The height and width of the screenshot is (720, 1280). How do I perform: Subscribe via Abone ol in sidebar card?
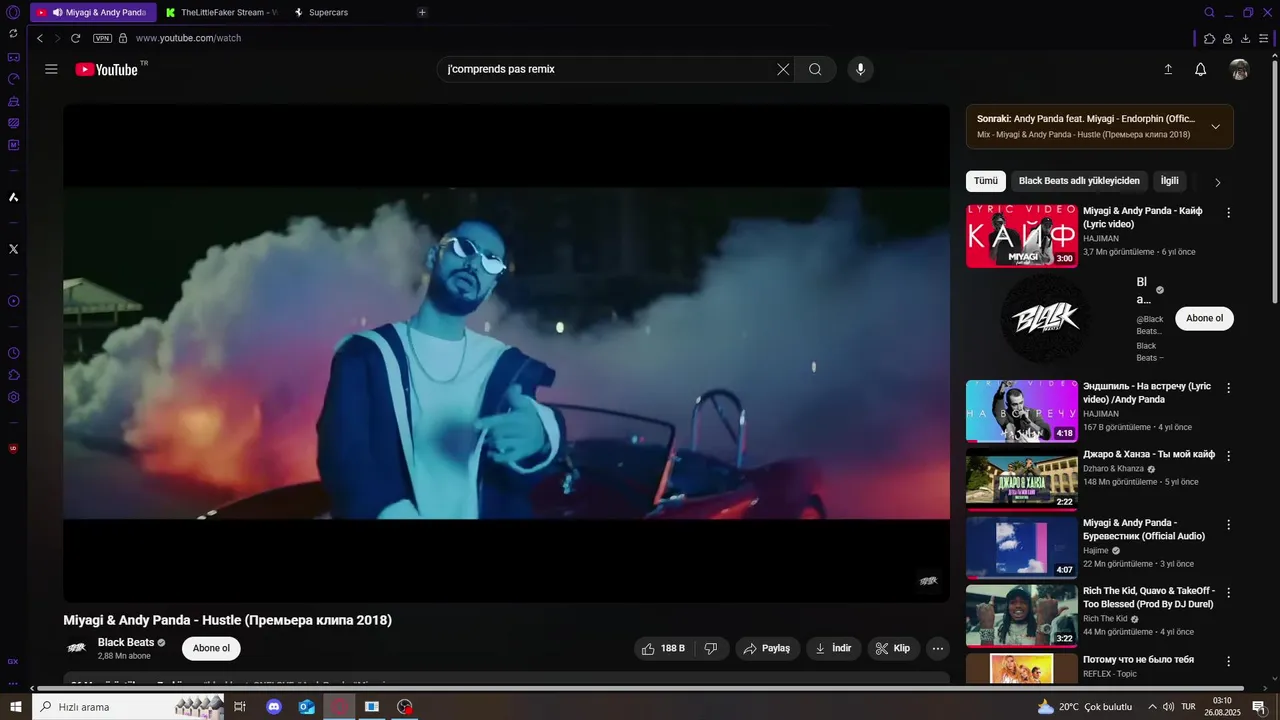point(1204,318)
